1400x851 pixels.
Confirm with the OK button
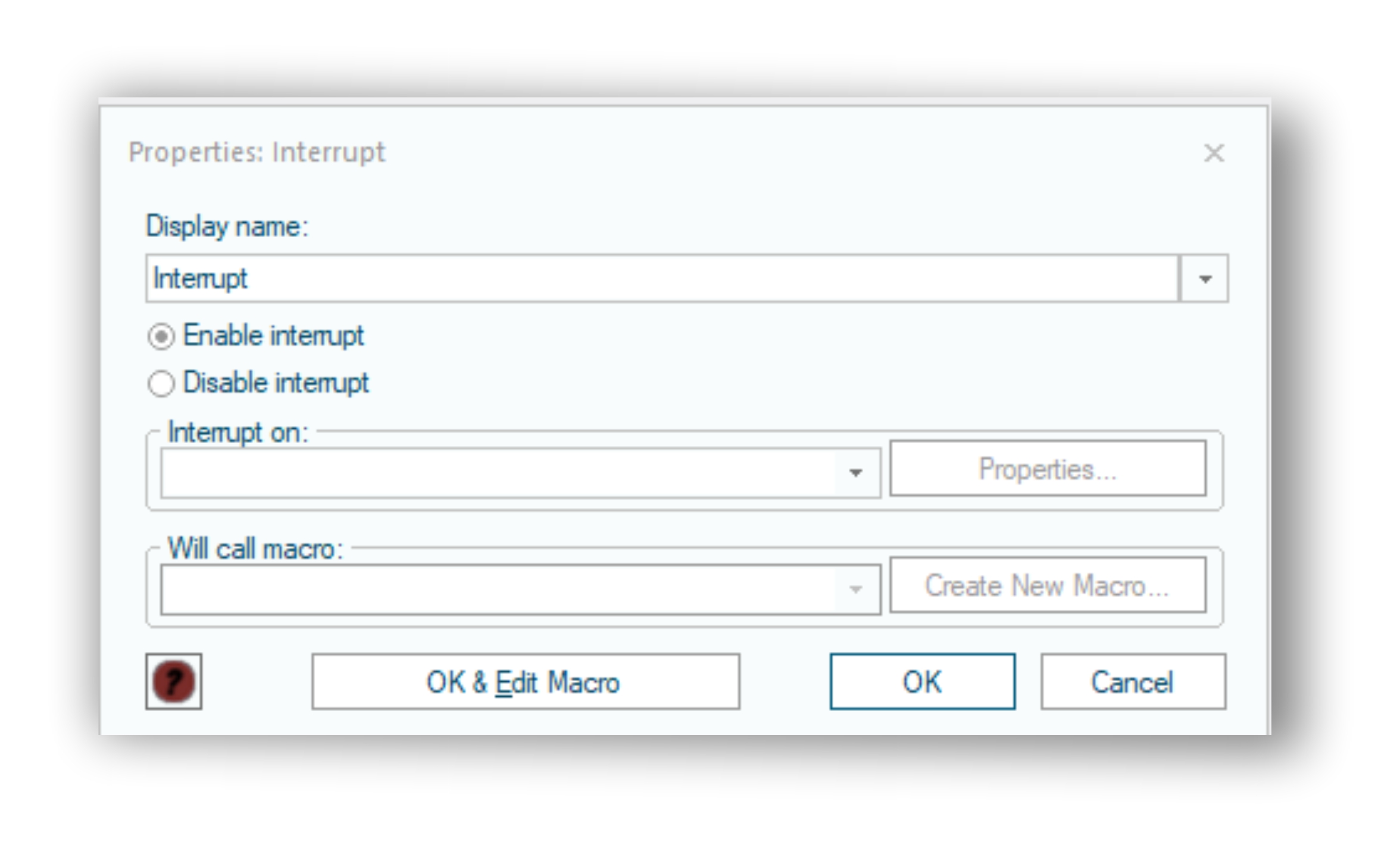pyautogui.click(x=923, y=682)
